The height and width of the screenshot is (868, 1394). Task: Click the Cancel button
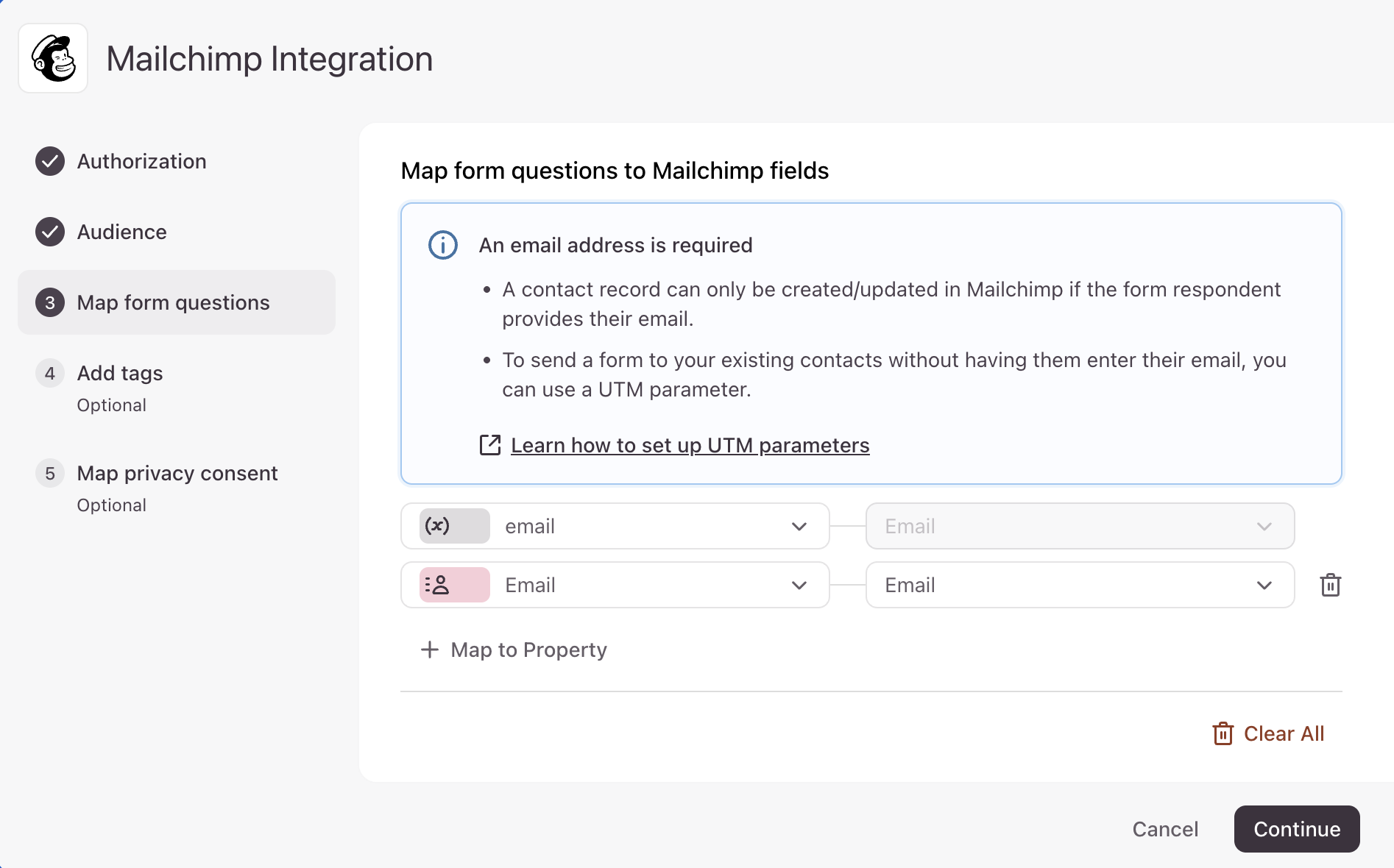tap(1165, 829)
